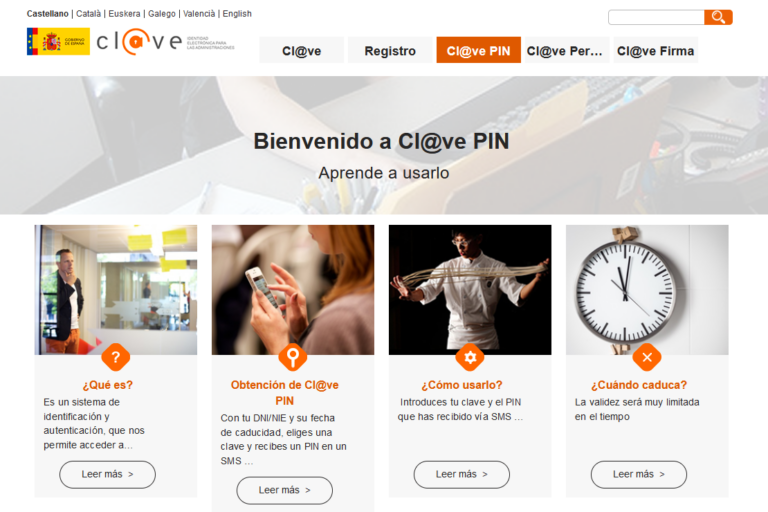Switch language to Català
Screen dimensions: 768x512
88,14
